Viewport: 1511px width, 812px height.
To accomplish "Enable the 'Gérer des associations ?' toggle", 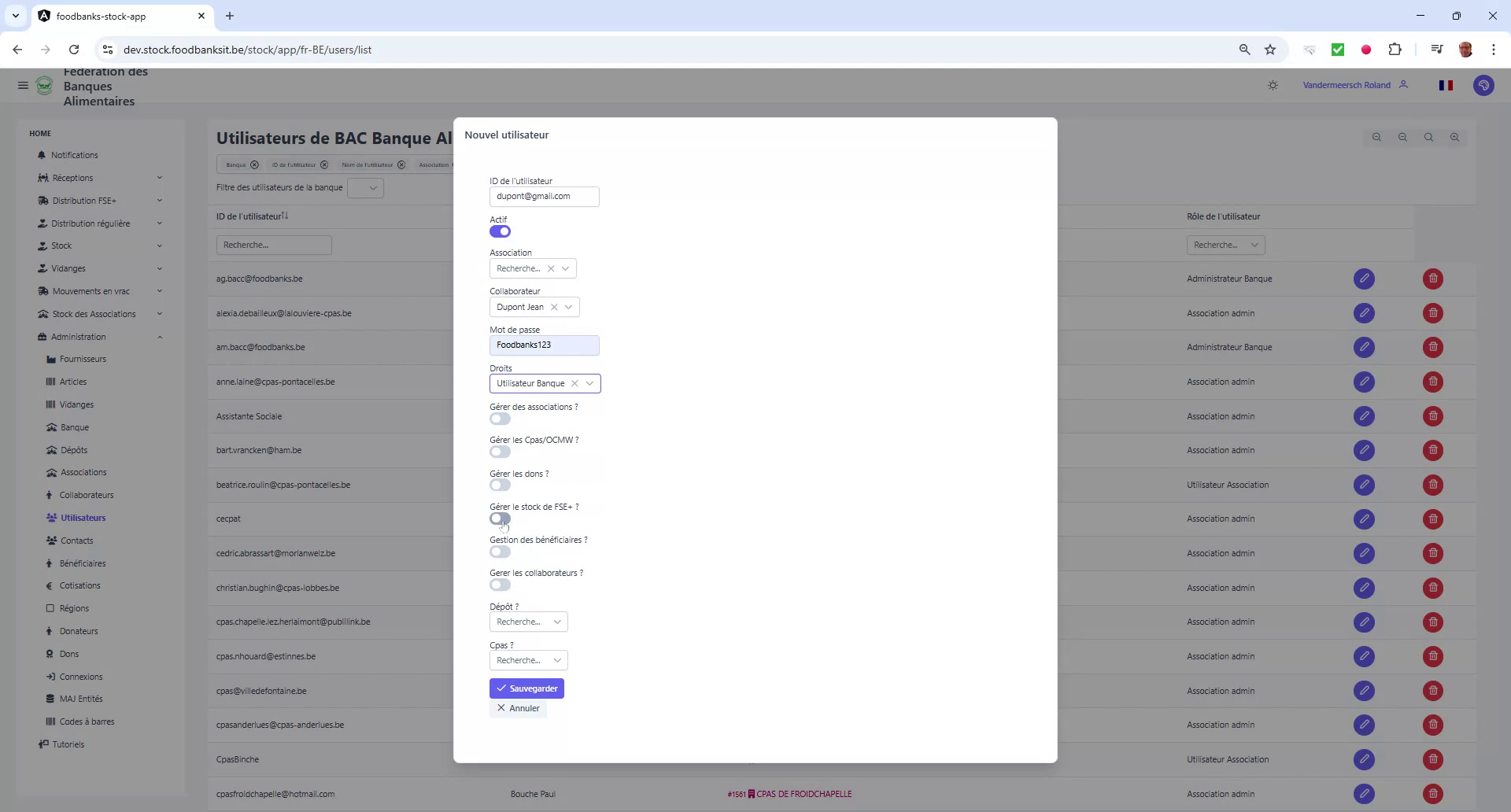I will pyautogui.click(x=499, y=419).
